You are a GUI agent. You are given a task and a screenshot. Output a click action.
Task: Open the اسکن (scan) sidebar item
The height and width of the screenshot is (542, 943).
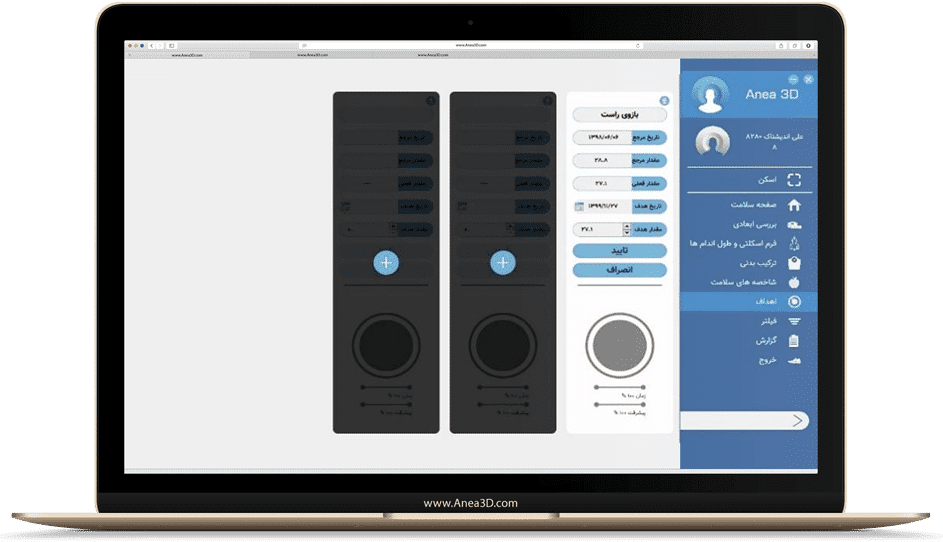pos(749,180)
